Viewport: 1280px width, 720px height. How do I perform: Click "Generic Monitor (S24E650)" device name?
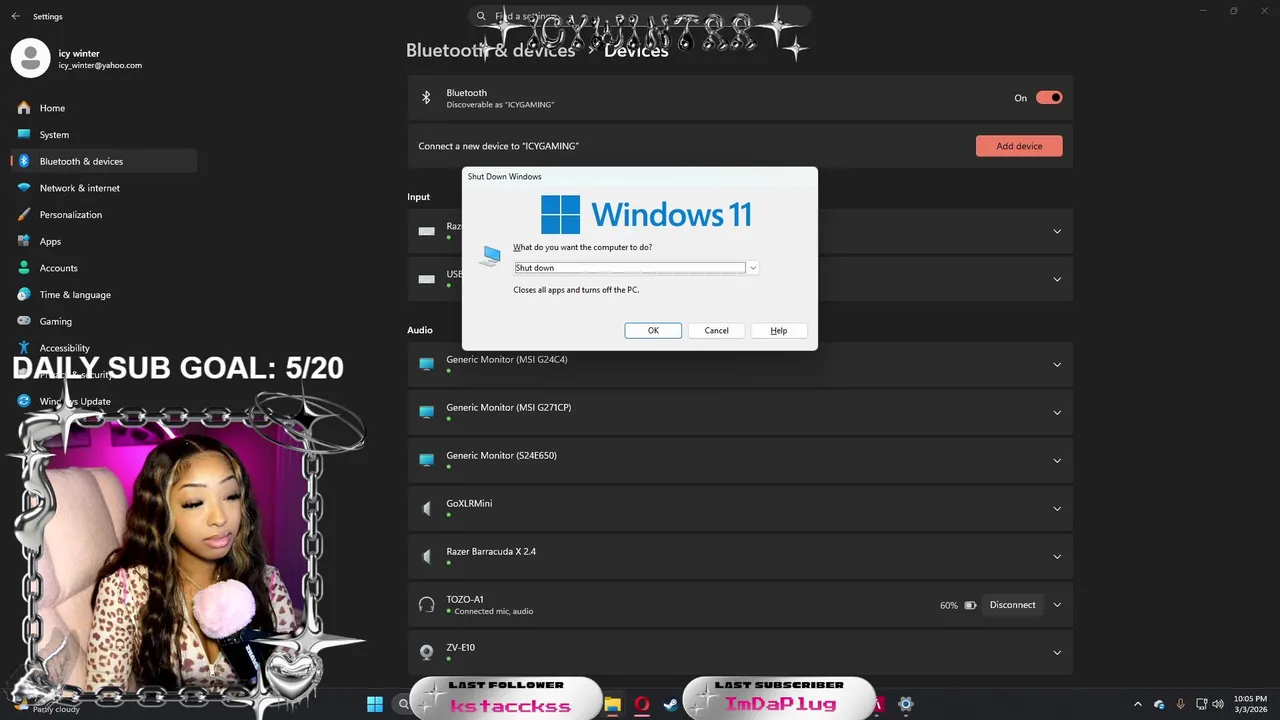[x=501, y=456]
